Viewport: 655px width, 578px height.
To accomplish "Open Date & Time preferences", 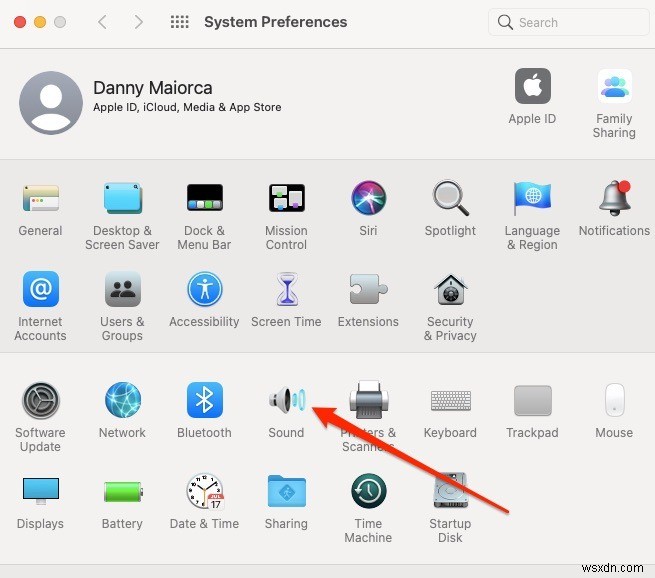I will click(205, 491).
